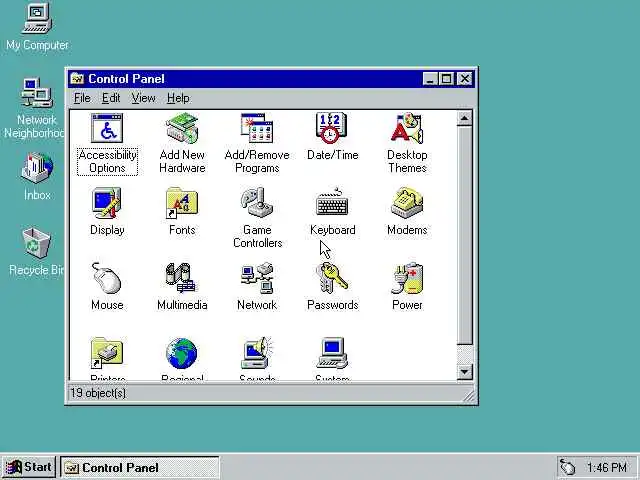Open Add/Remove Programs icon

click(257, 128)
